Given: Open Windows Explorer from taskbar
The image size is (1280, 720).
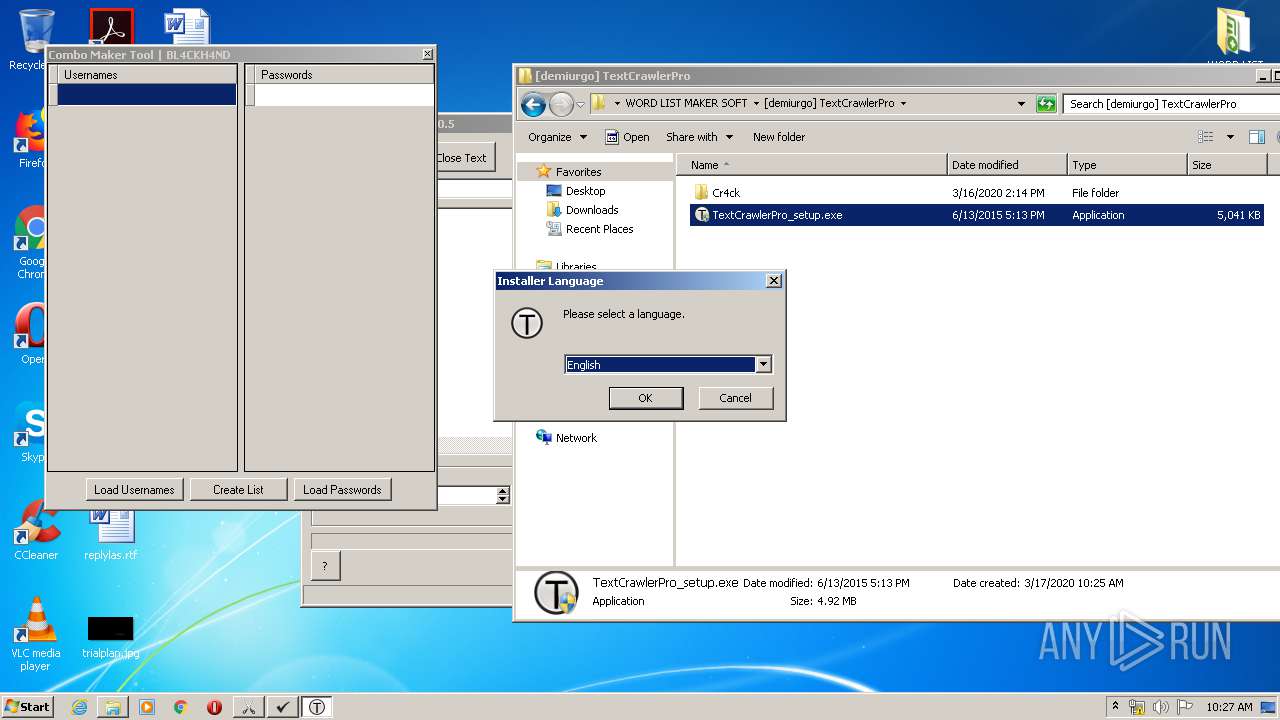Looking at the screenshot, I should [x=113, y=707].
